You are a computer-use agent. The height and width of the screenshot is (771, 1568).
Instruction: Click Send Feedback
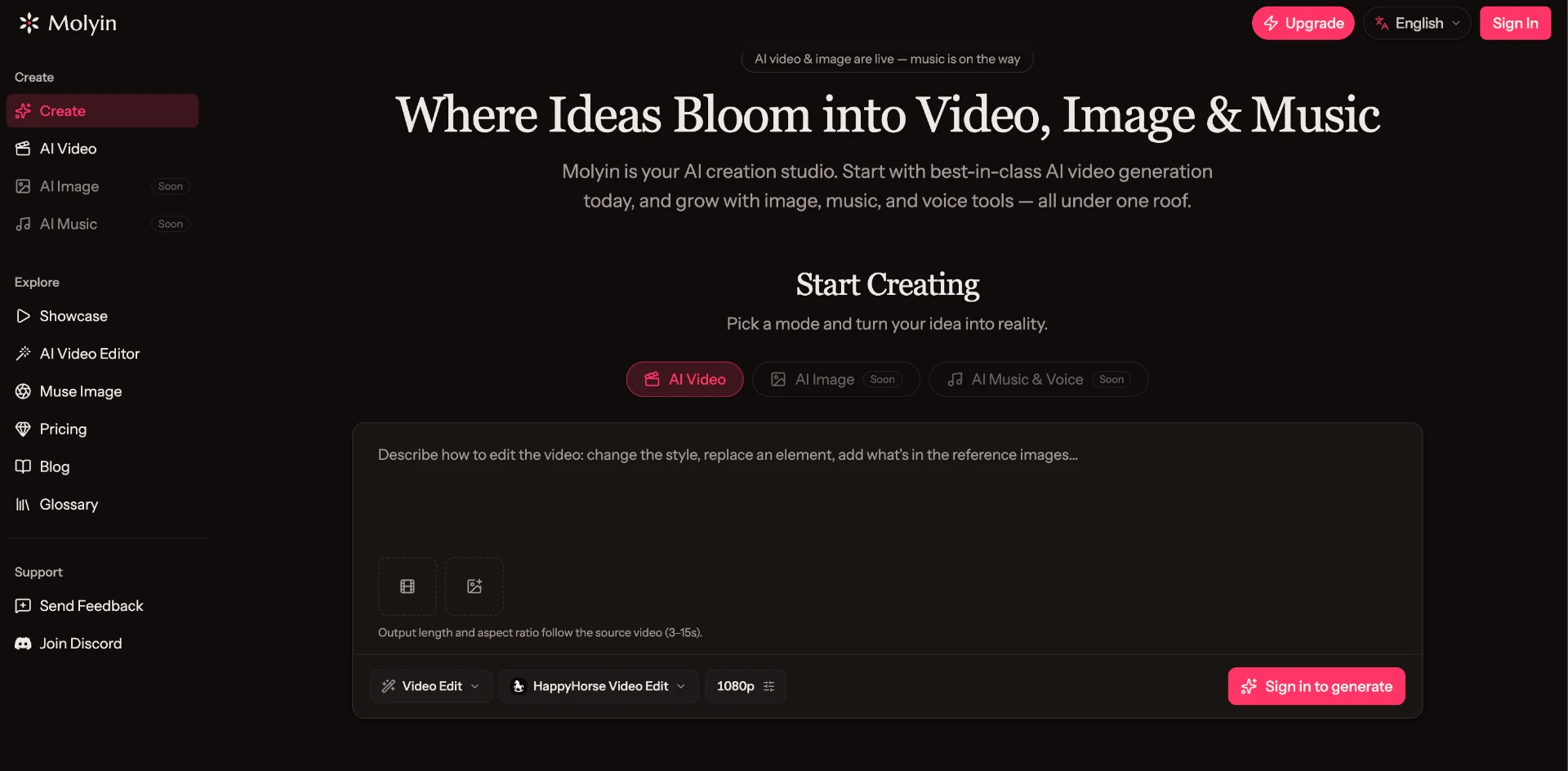coord(103,606)
